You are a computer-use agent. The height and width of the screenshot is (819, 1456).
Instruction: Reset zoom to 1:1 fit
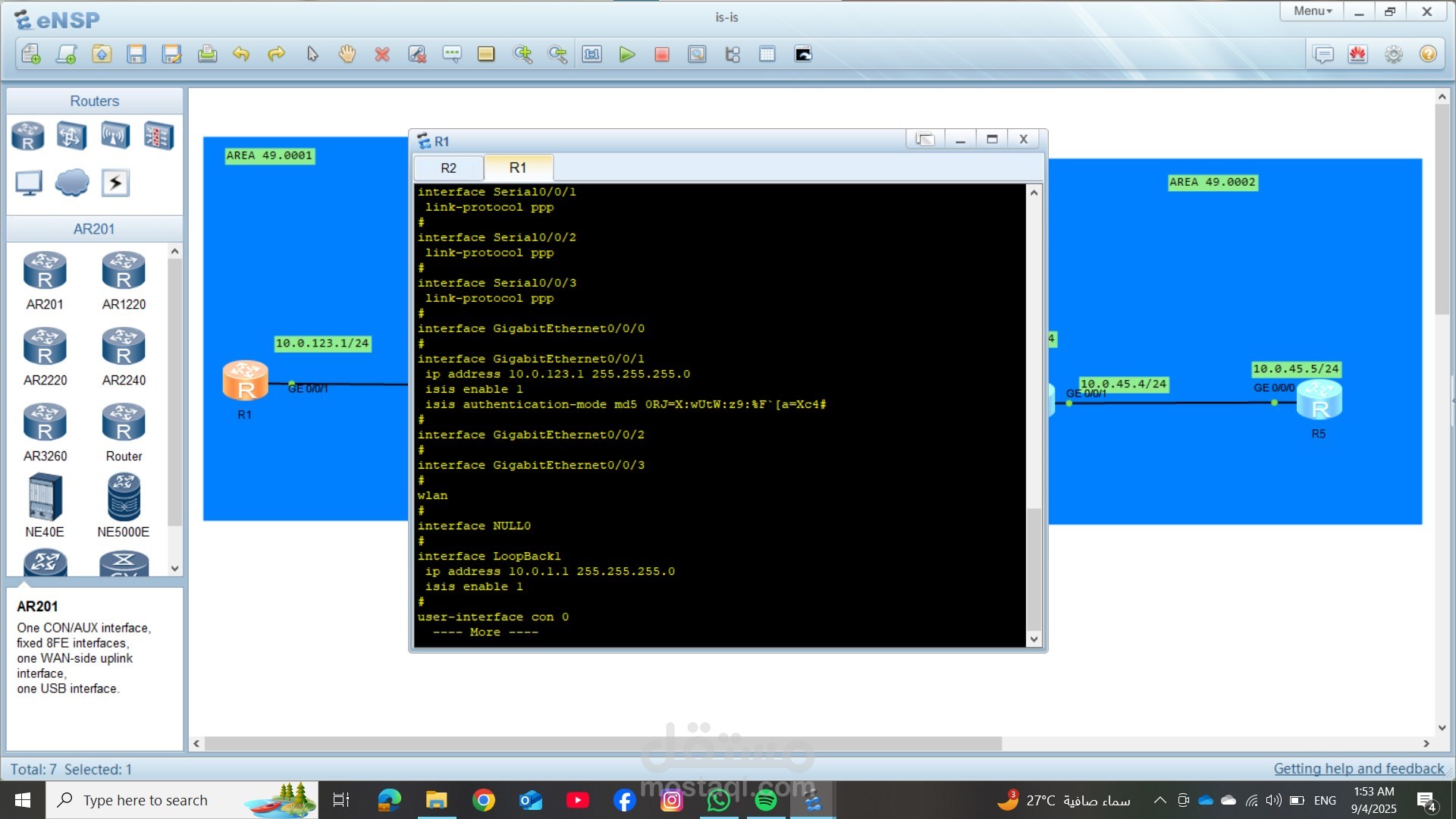(592, 54)
